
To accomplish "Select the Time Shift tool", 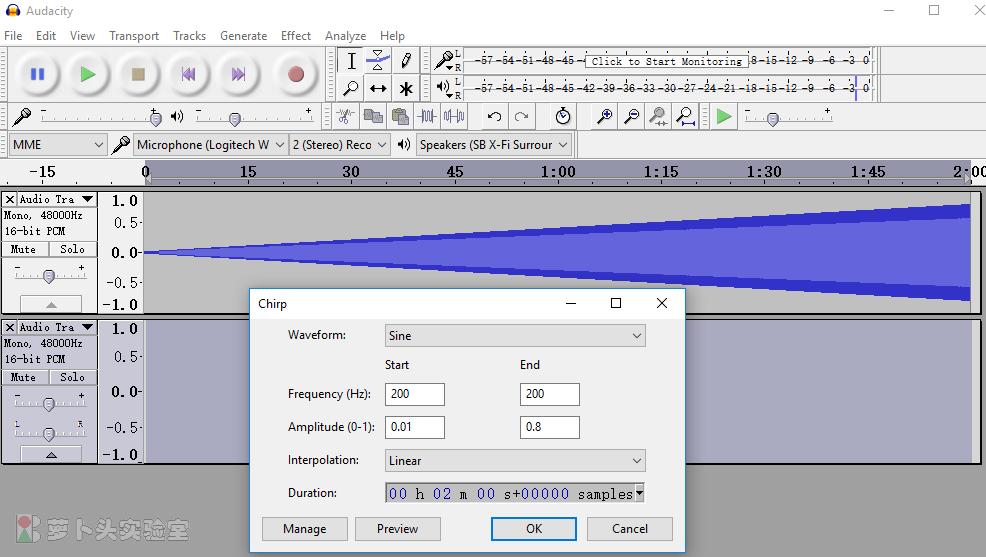I will click(378, 88).
